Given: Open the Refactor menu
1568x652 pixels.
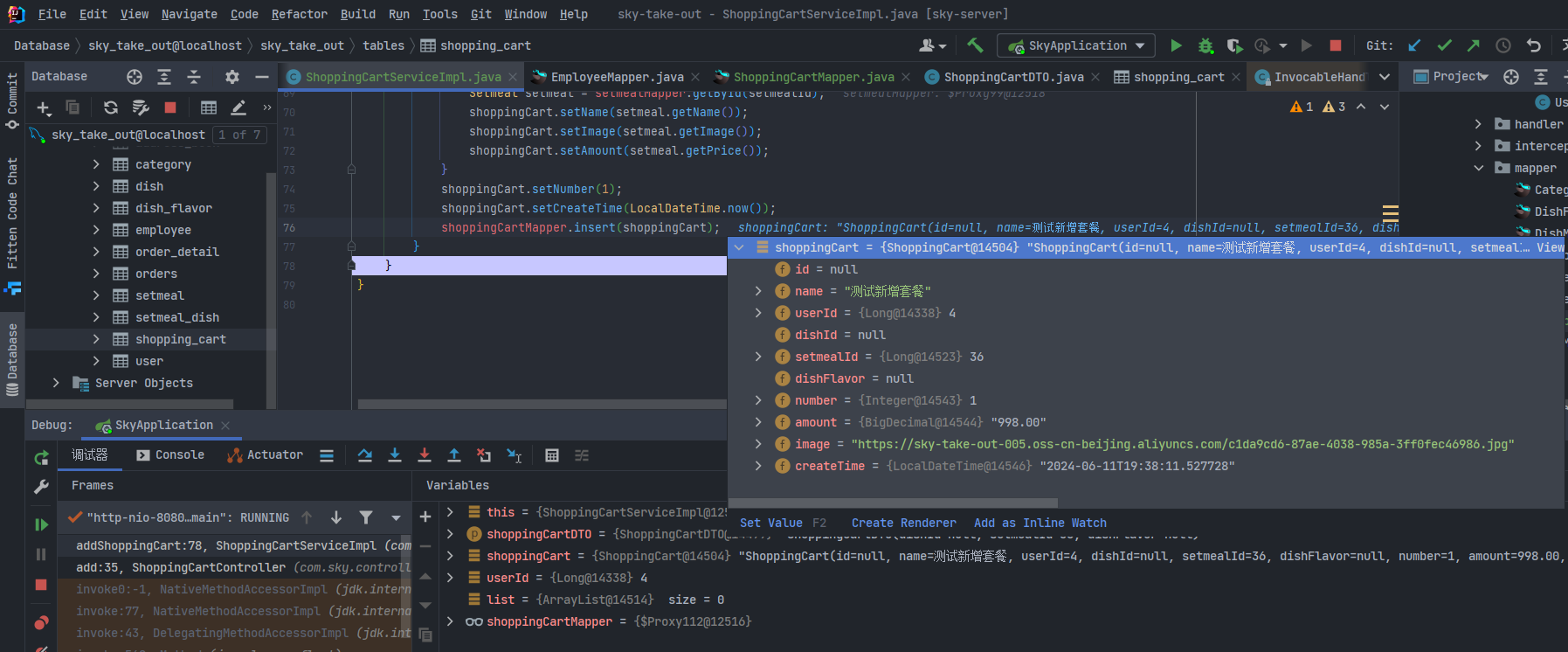Looking at the screenshot, I should 300,14.
